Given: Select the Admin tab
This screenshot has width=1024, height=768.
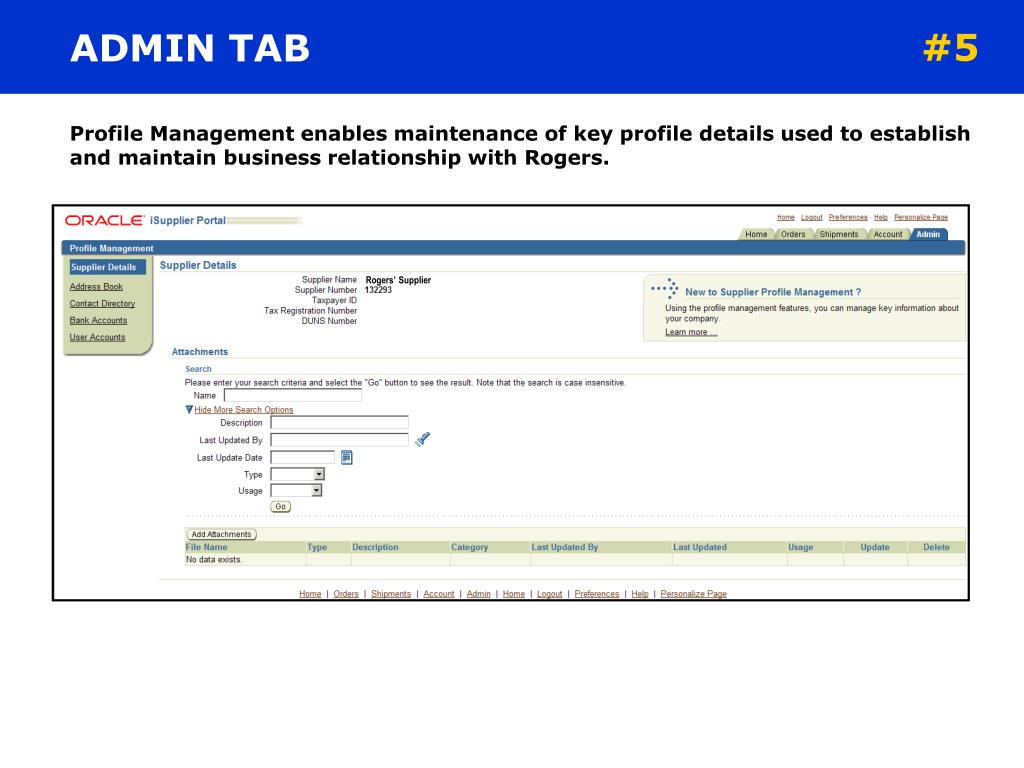Looking at the screenshot, I should (x=927, y=234).
